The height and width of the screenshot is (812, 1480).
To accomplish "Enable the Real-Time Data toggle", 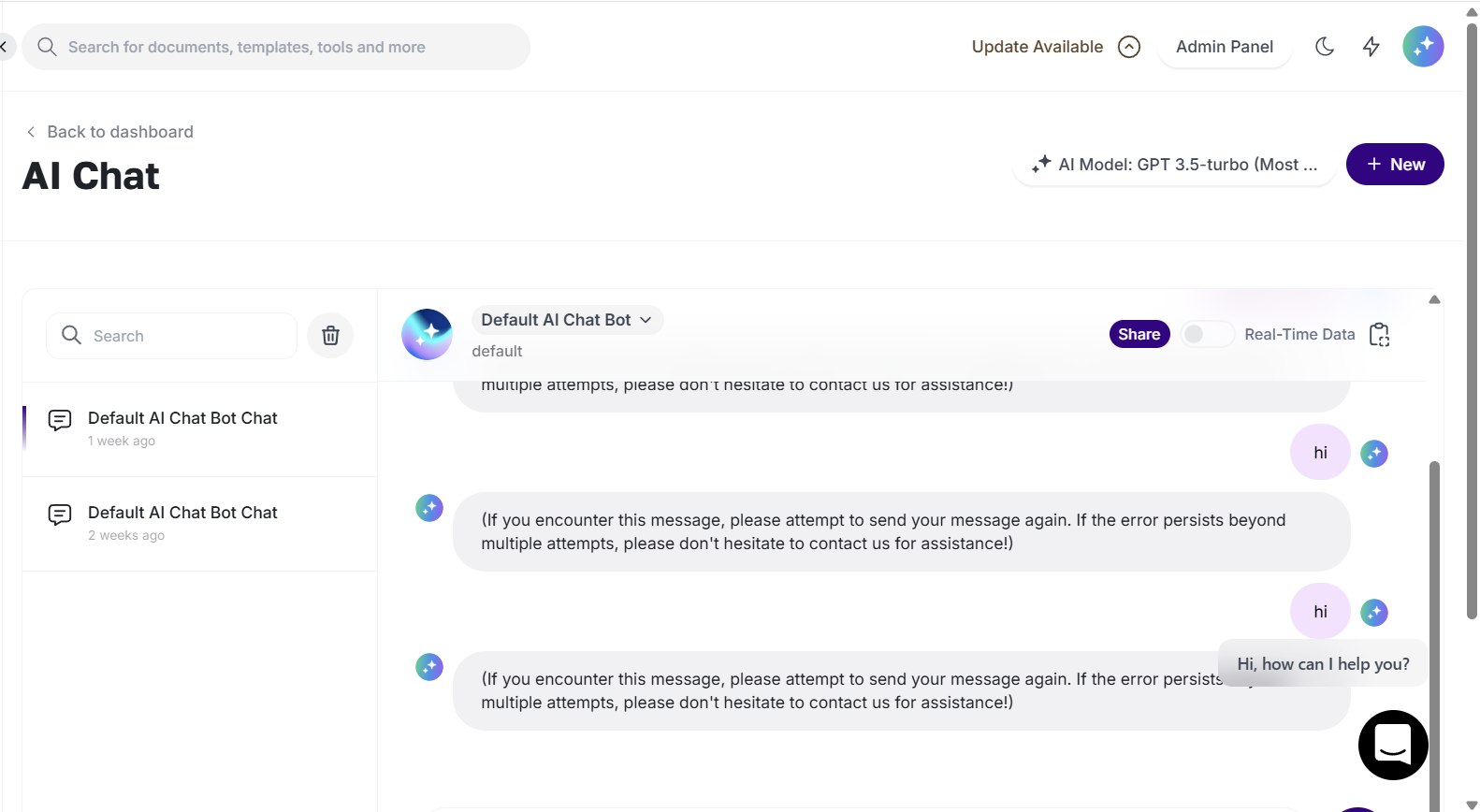I will pyautogui.click(x=1206, y=335).
